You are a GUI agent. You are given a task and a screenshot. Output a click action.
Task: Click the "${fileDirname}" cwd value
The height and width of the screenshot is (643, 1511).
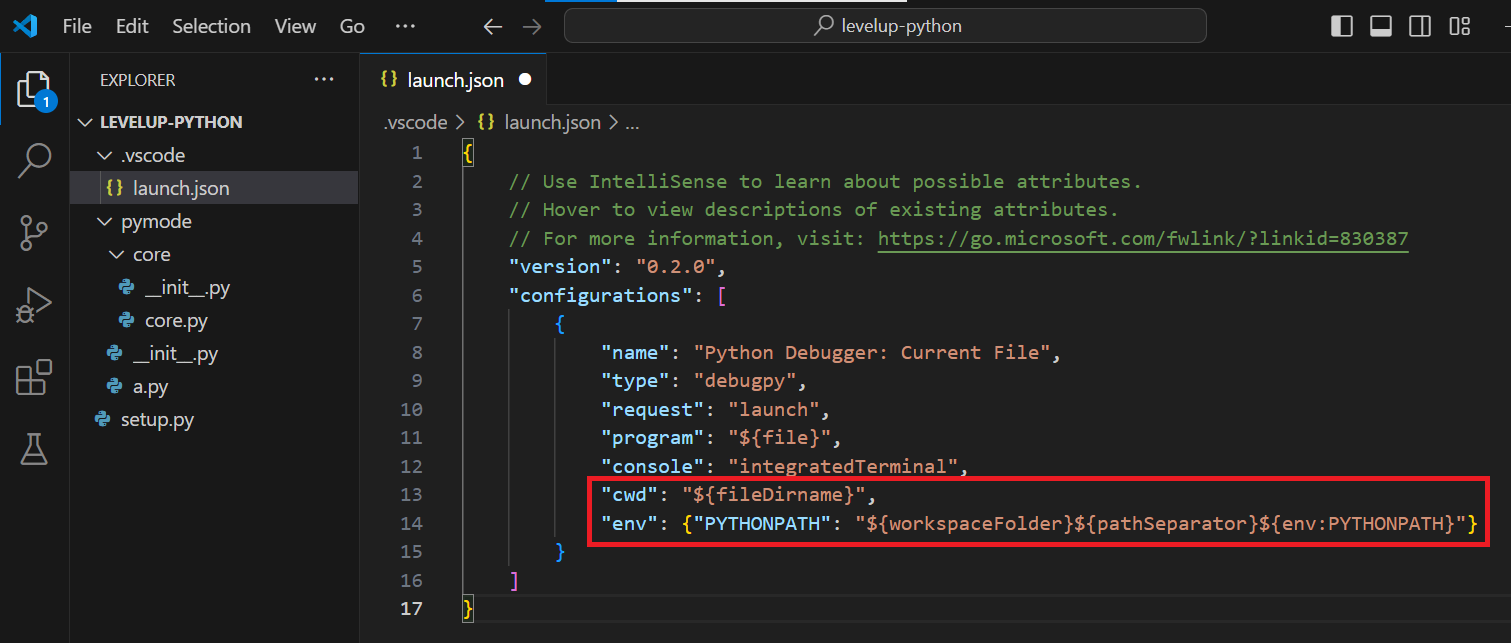(773, 495)
